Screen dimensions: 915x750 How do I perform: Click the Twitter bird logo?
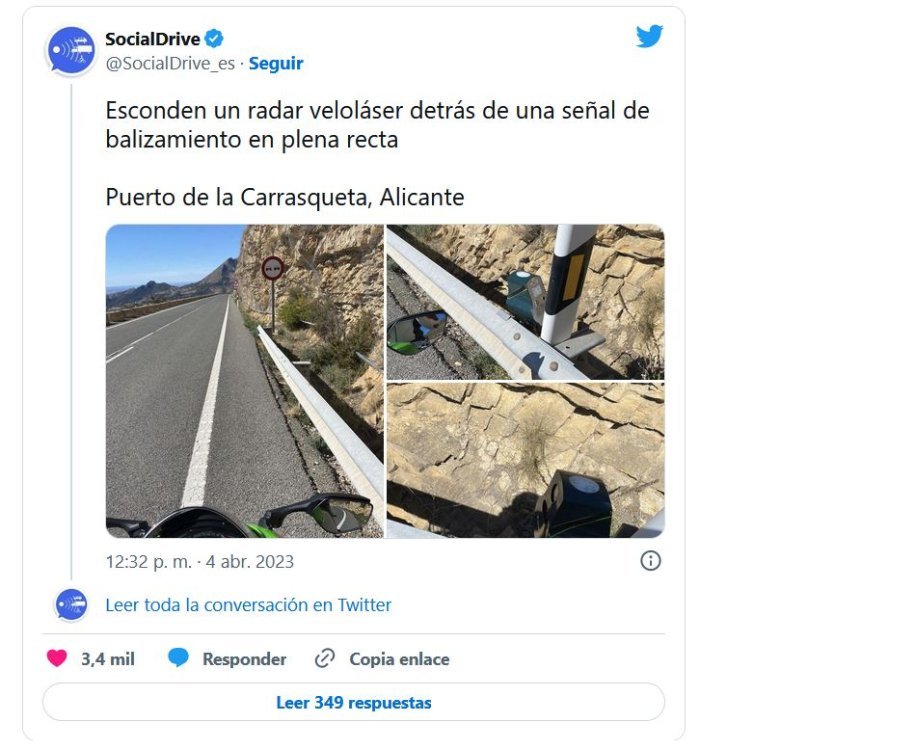(649, 36)
